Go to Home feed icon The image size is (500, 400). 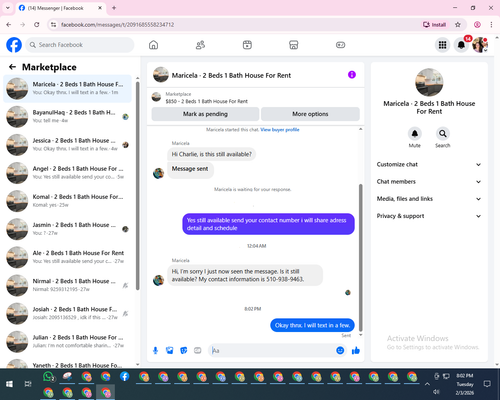(153, 45)
